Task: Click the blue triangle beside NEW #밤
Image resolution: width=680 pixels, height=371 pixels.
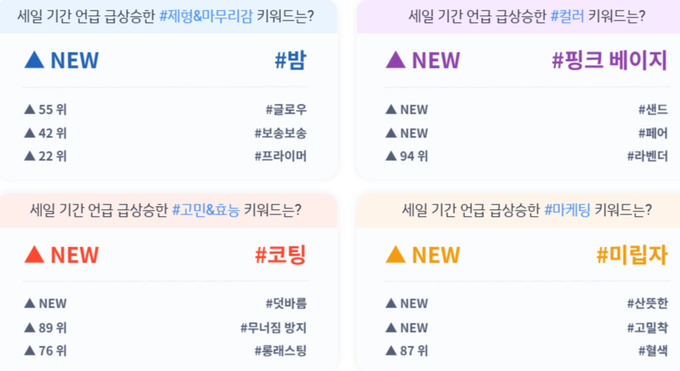Action: (x=34, y=60)
